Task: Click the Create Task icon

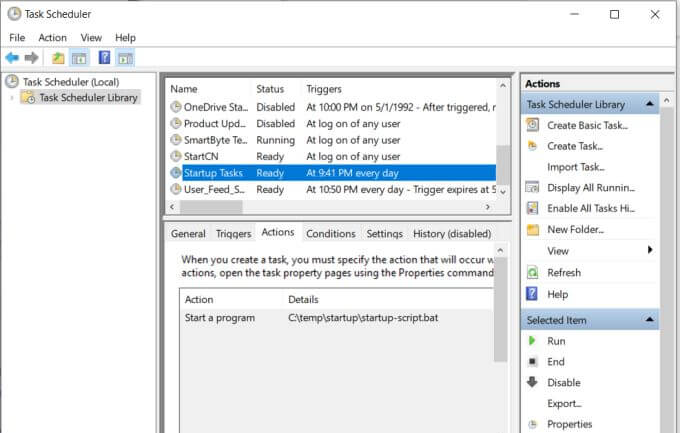Action: (x=533, y=146)
